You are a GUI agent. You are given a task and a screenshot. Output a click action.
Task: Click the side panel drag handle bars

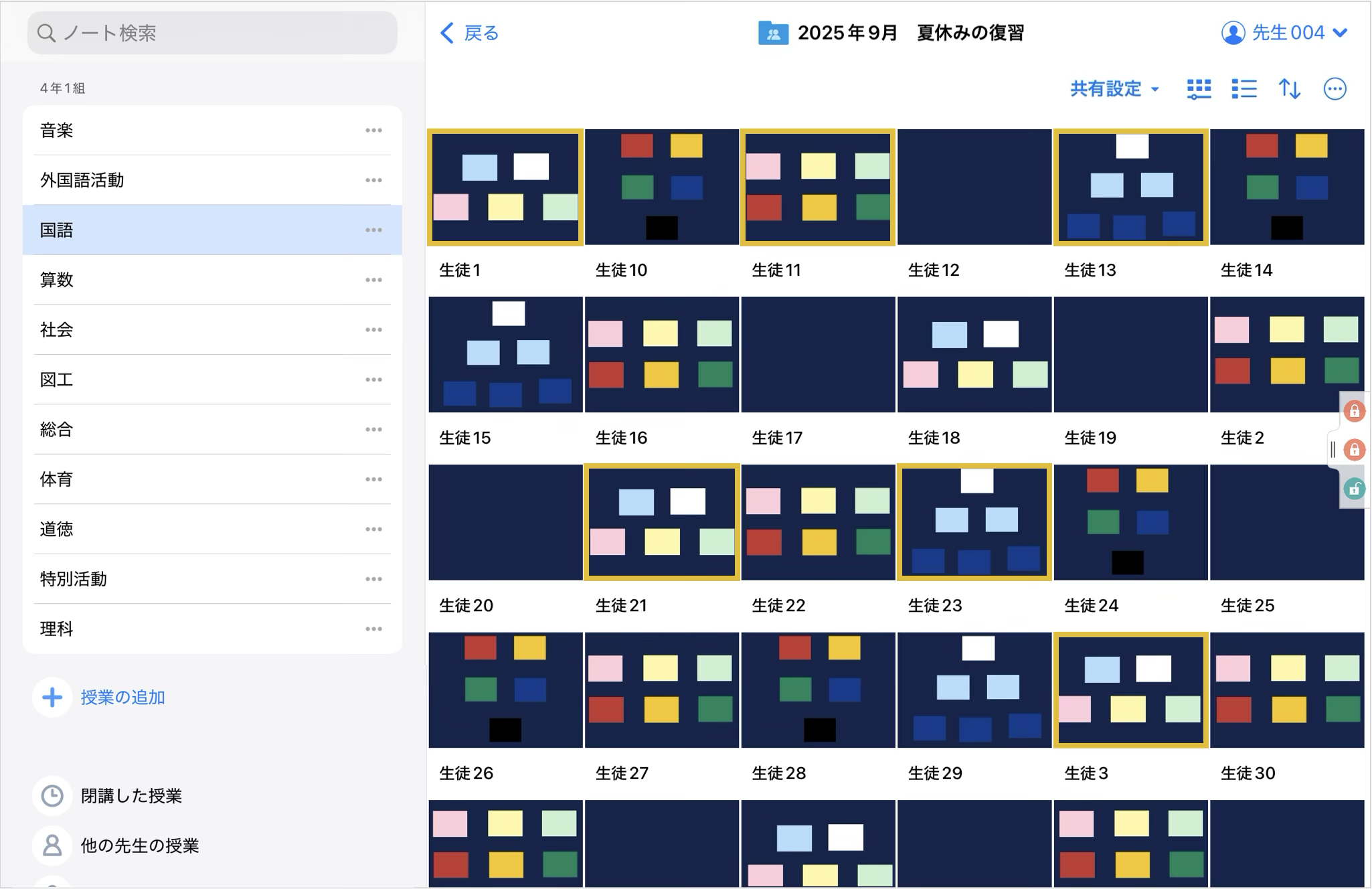pos(1333,449)
